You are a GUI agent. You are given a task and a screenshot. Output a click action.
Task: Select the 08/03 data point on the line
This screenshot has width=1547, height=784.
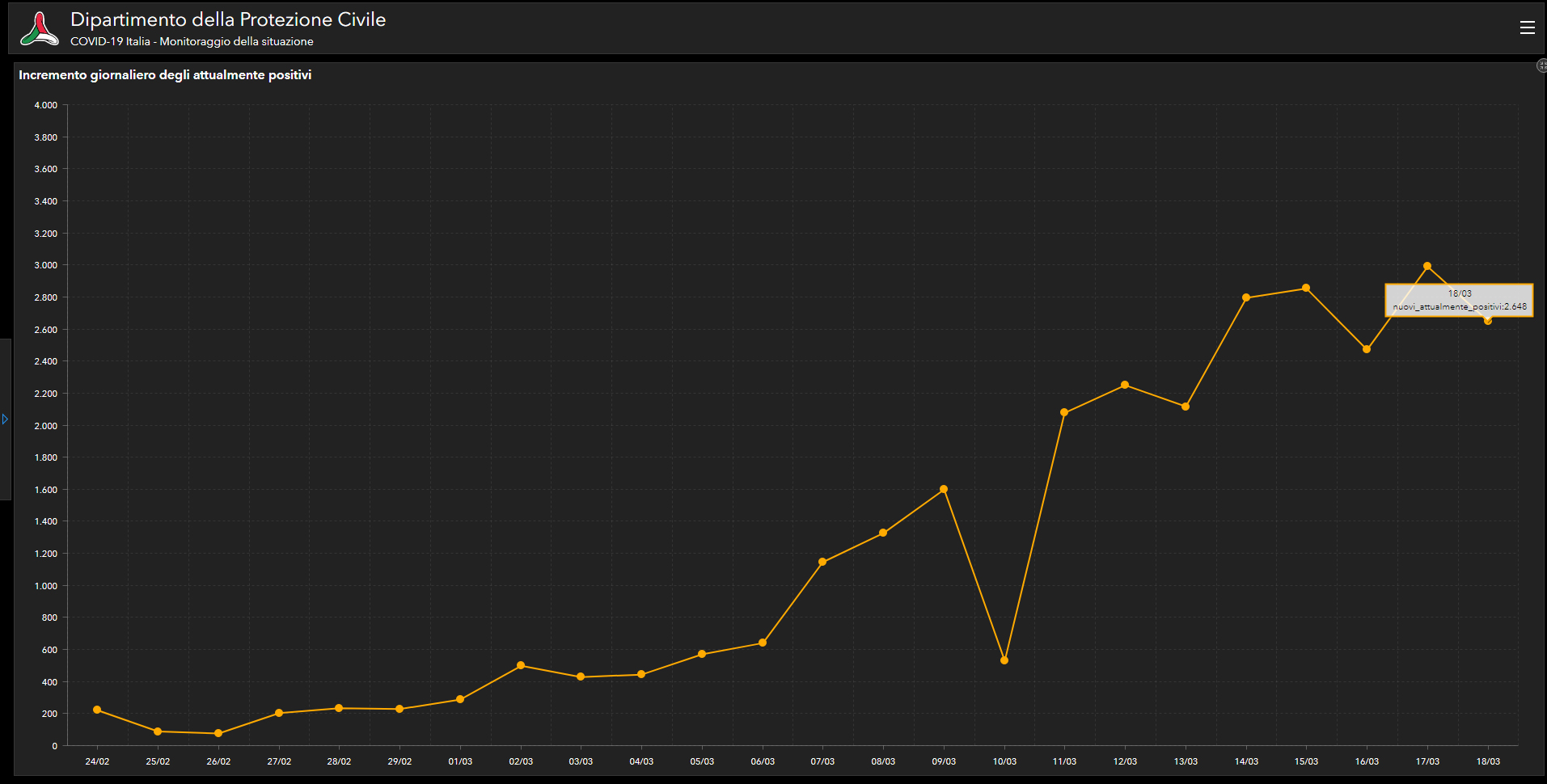[x=883, y=533]
